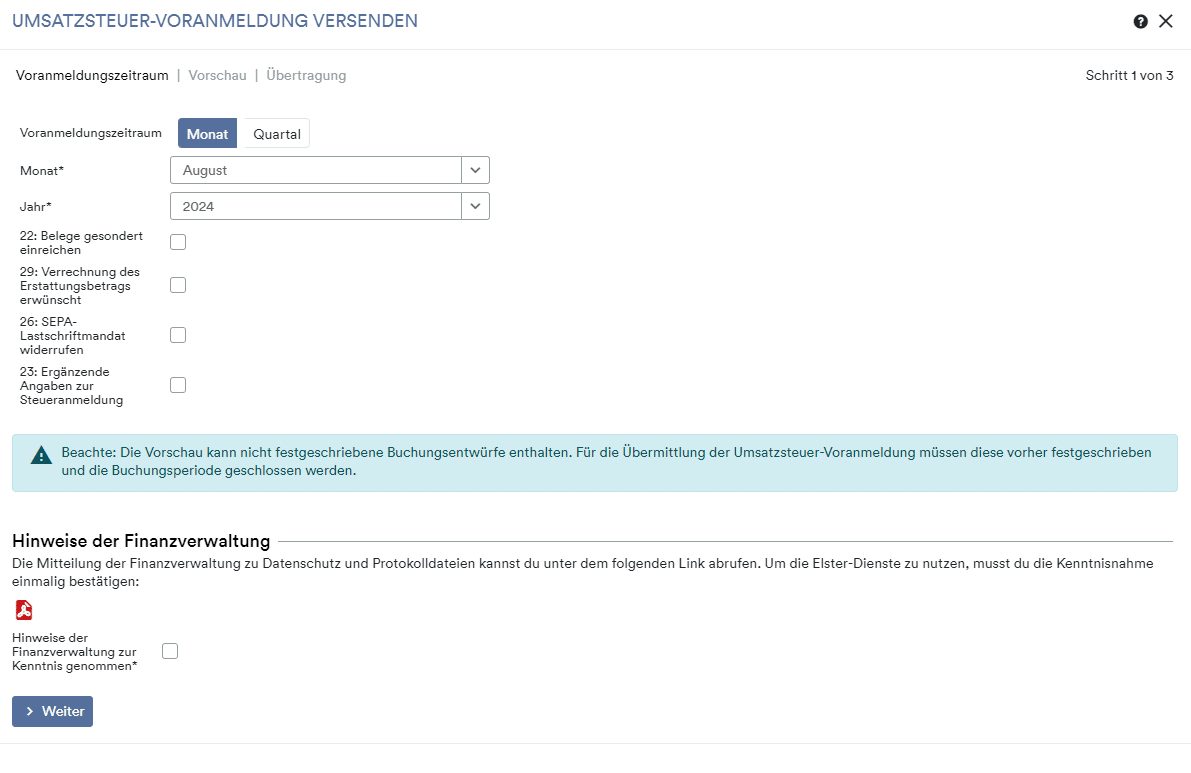Select the Quartal period toggle
This screenshot has height=773, width=1191.
[x=276, y=134]
